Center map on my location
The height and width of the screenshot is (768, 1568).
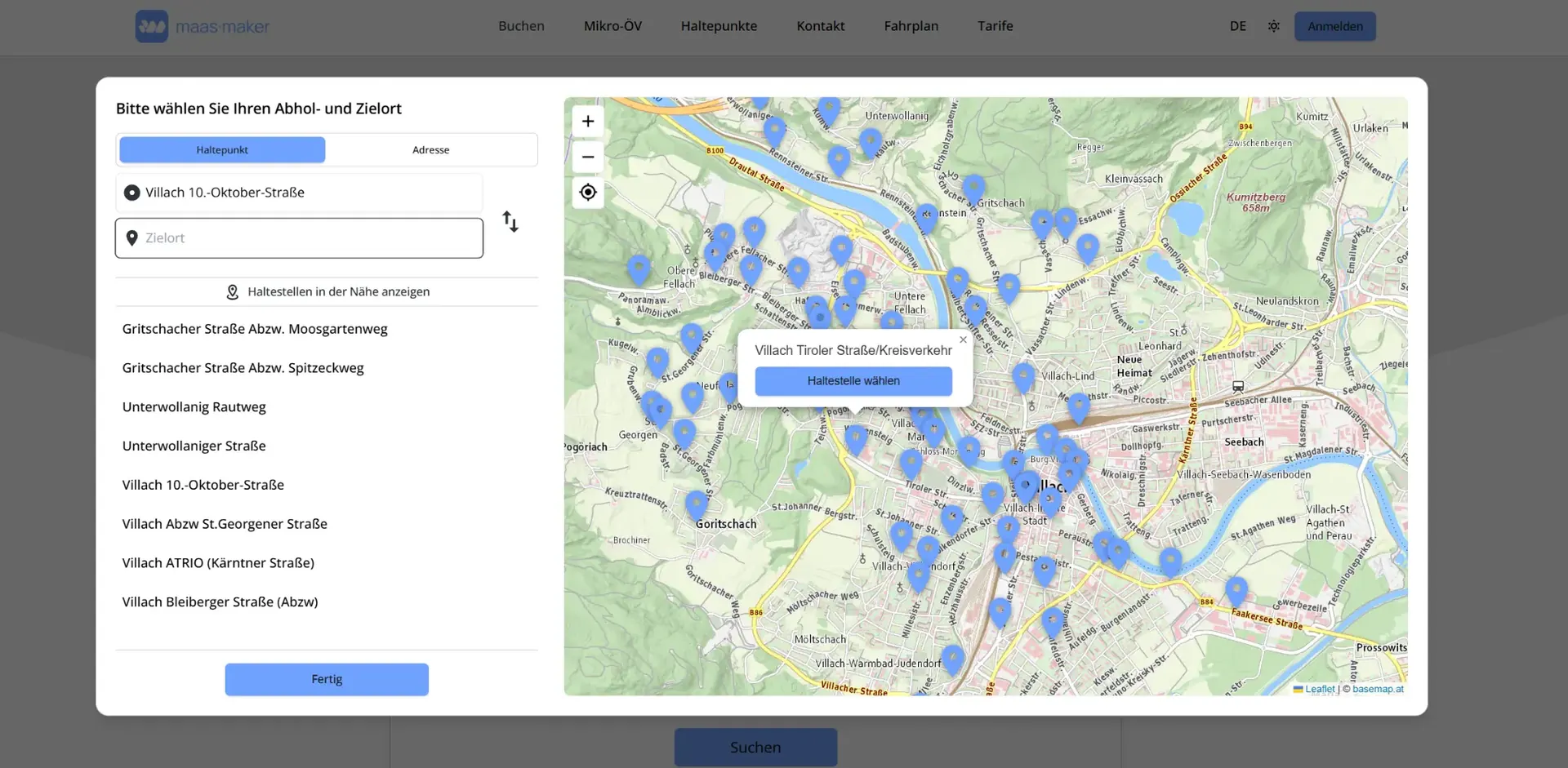(x=588, y=193)
